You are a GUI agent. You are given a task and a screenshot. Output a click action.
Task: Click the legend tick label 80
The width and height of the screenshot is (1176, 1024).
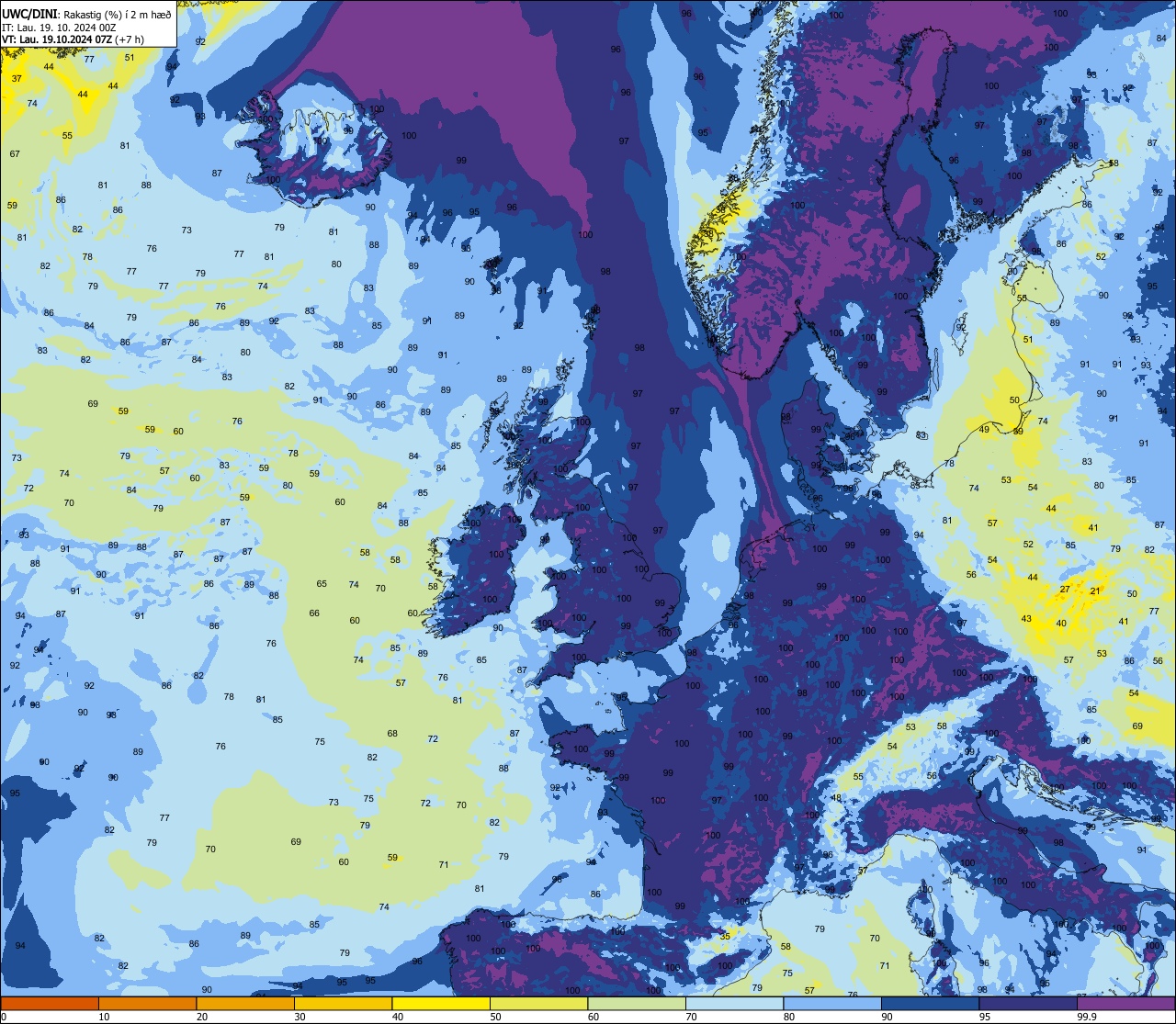coord(789,1017)
